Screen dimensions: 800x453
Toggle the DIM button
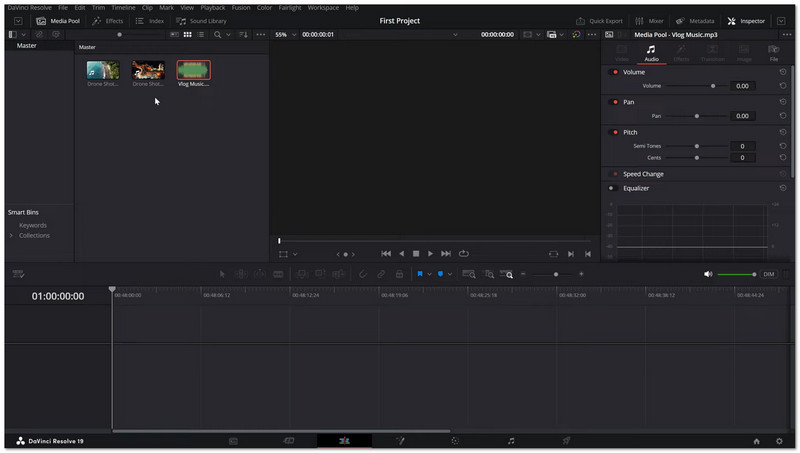(x=768, y=274)
